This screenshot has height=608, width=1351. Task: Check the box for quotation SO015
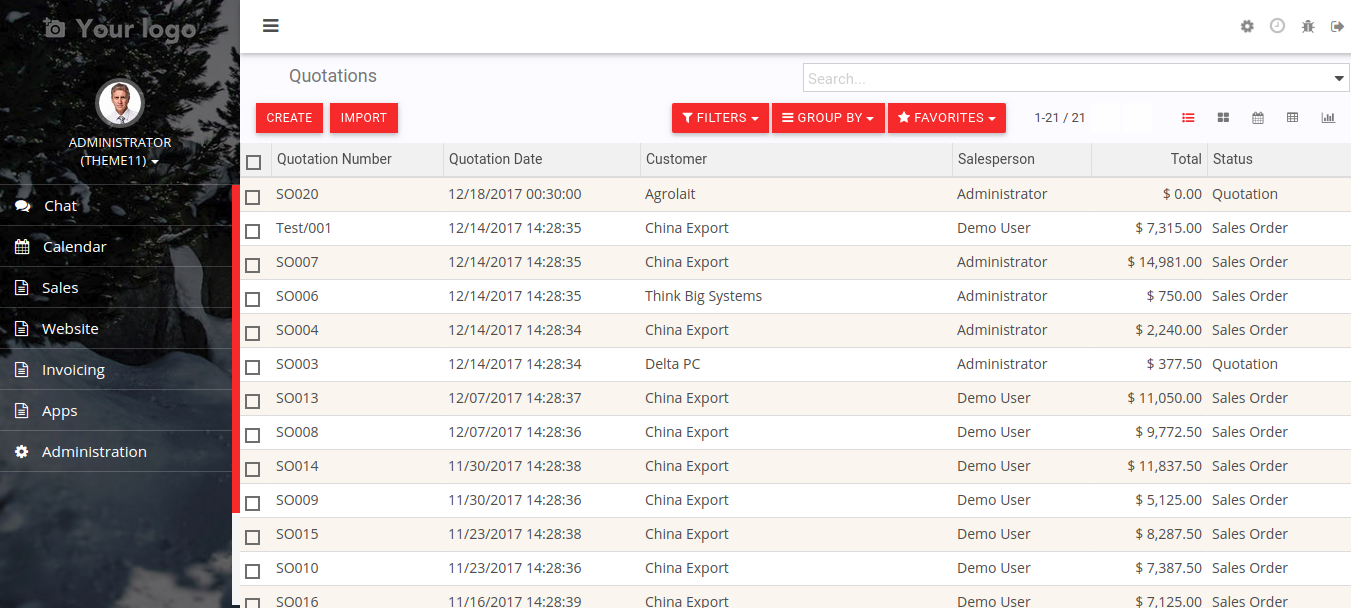point(252,537)
